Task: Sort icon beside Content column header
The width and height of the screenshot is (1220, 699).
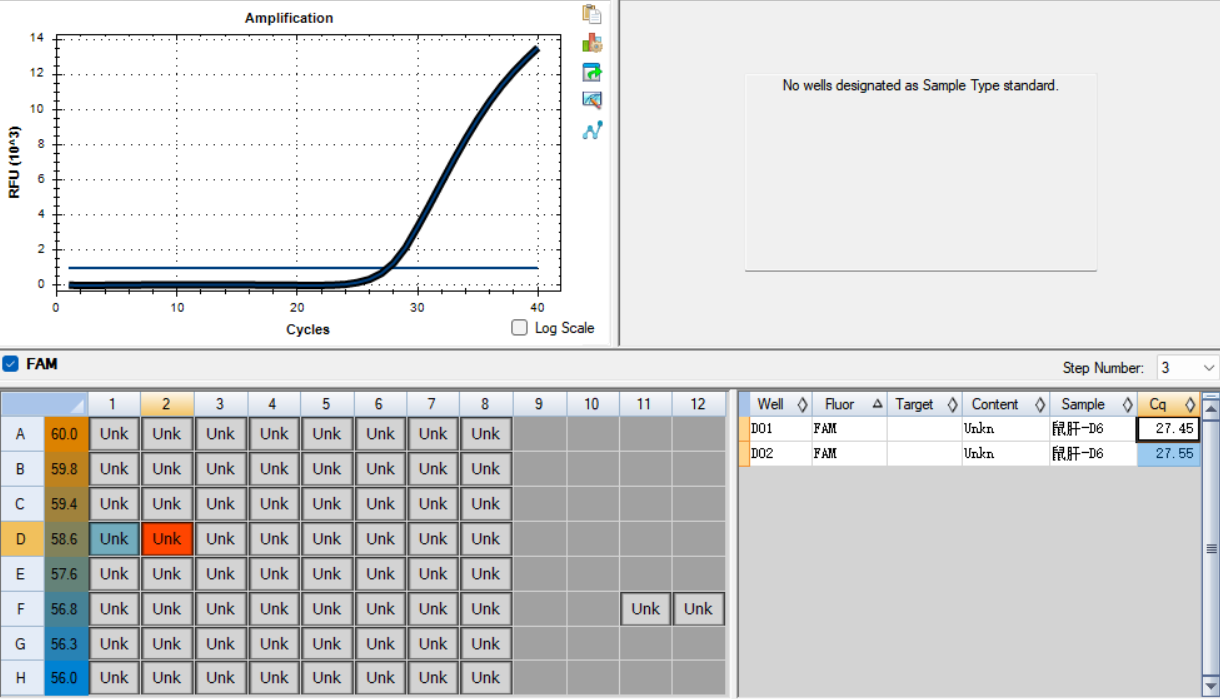Action: tap(1039, 404)
